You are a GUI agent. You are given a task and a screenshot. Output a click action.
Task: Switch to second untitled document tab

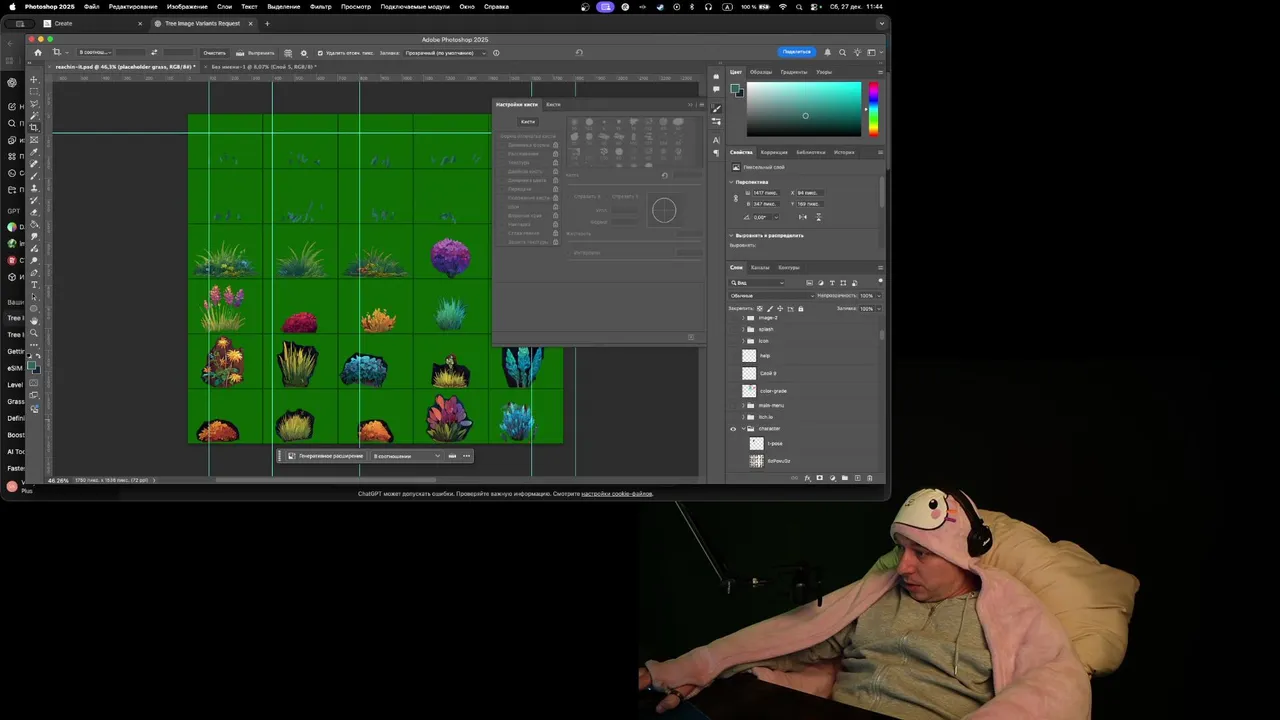[x=262, y=67]
